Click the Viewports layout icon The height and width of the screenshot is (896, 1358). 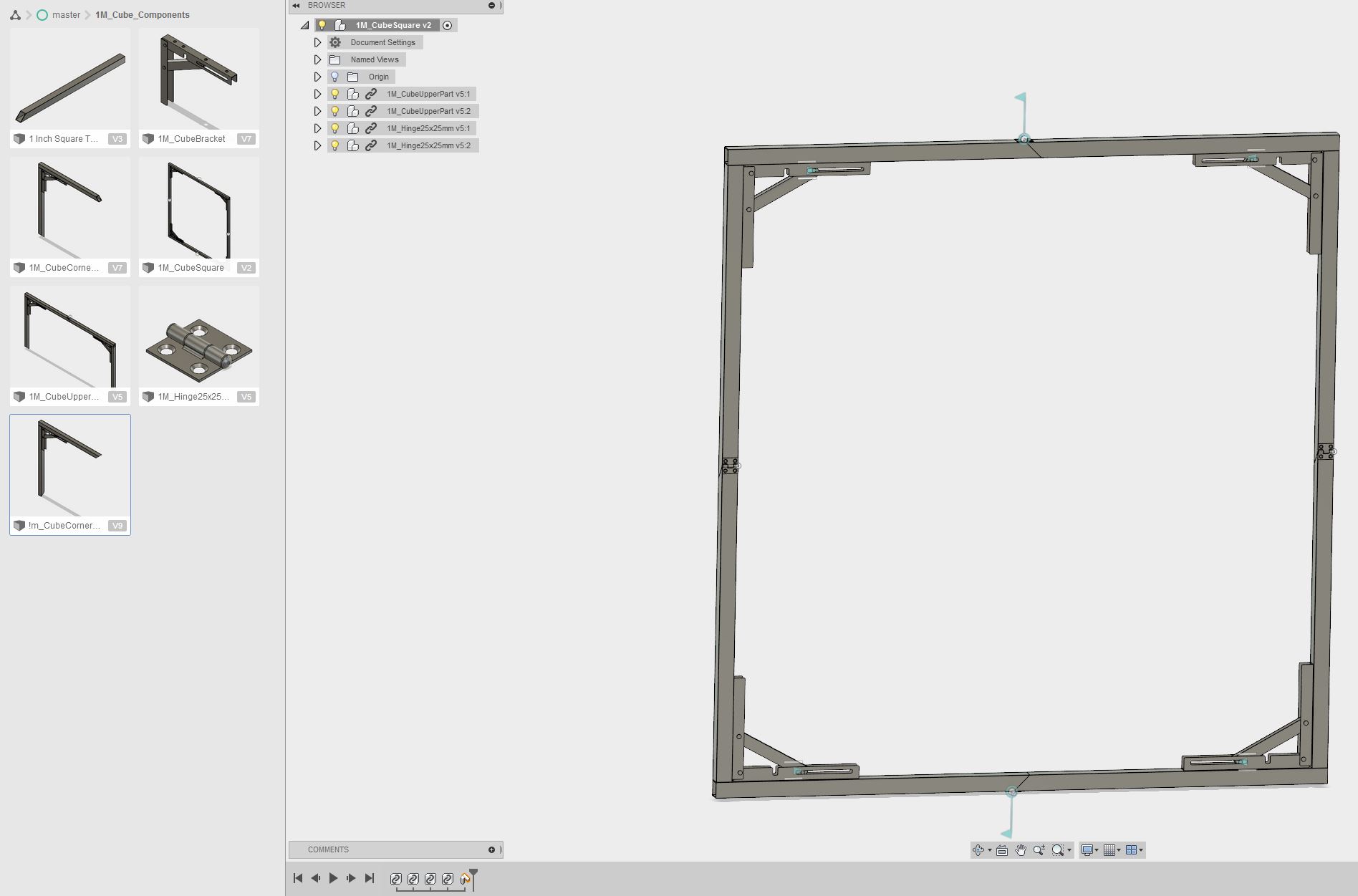point(1132,850)
